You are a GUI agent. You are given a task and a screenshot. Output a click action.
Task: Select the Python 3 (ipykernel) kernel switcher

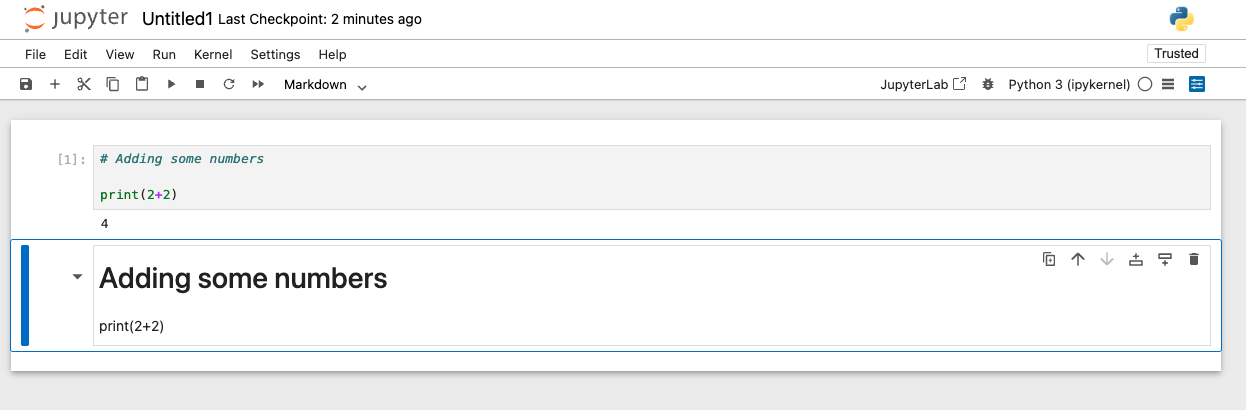coord(1069,85)
